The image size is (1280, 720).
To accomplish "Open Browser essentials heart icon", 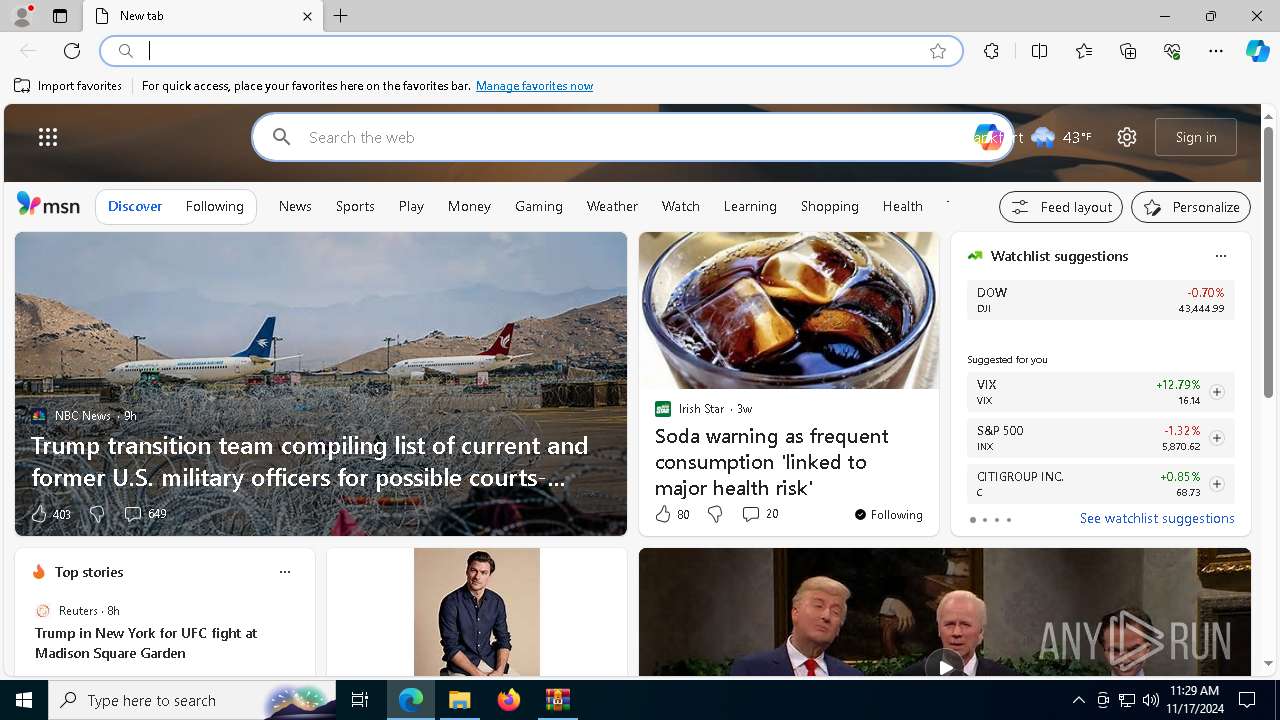I will click(x=1172, y=51).
